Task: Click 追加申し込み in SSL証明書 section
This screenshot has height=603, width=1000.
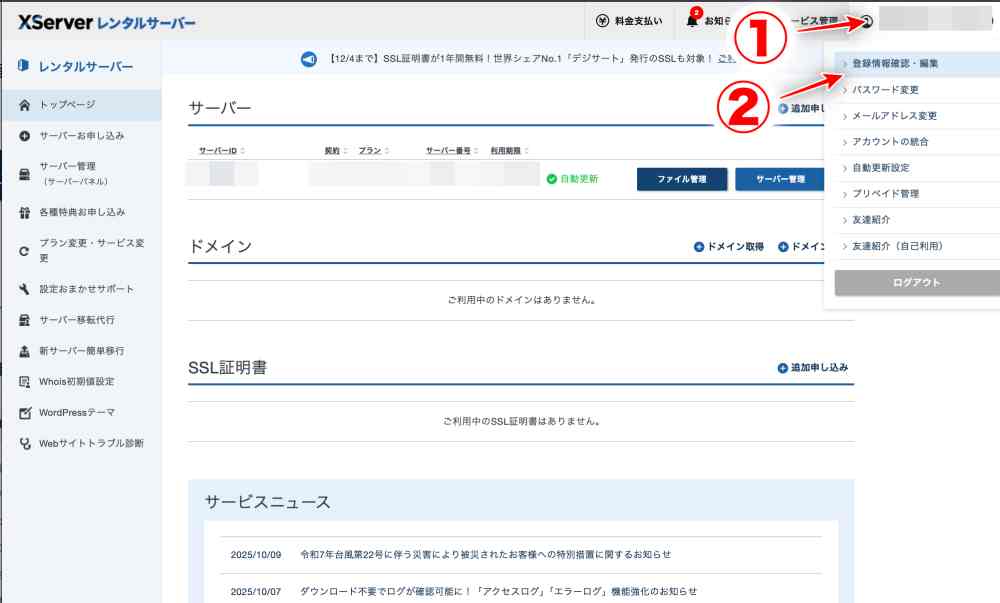Action: [x=813, y=368]
